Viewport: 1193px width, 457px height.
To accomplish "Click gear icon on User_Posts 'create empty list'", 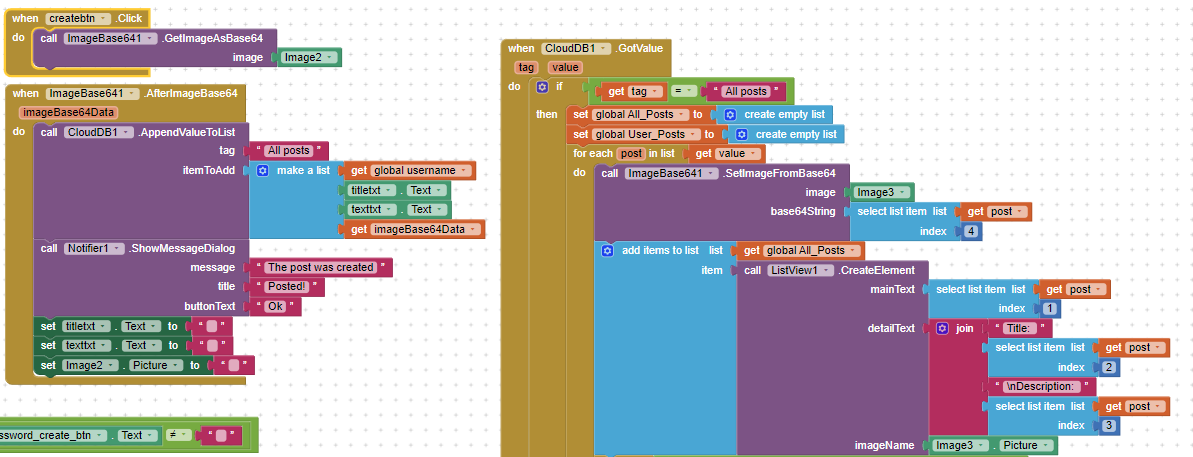I will (741, 134).
